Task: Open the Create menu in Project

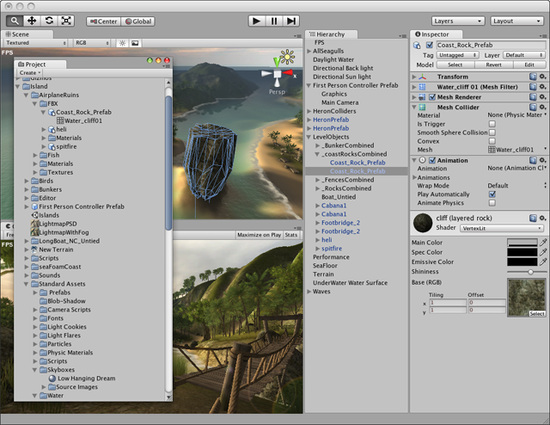Action: [x=30, y=73]
